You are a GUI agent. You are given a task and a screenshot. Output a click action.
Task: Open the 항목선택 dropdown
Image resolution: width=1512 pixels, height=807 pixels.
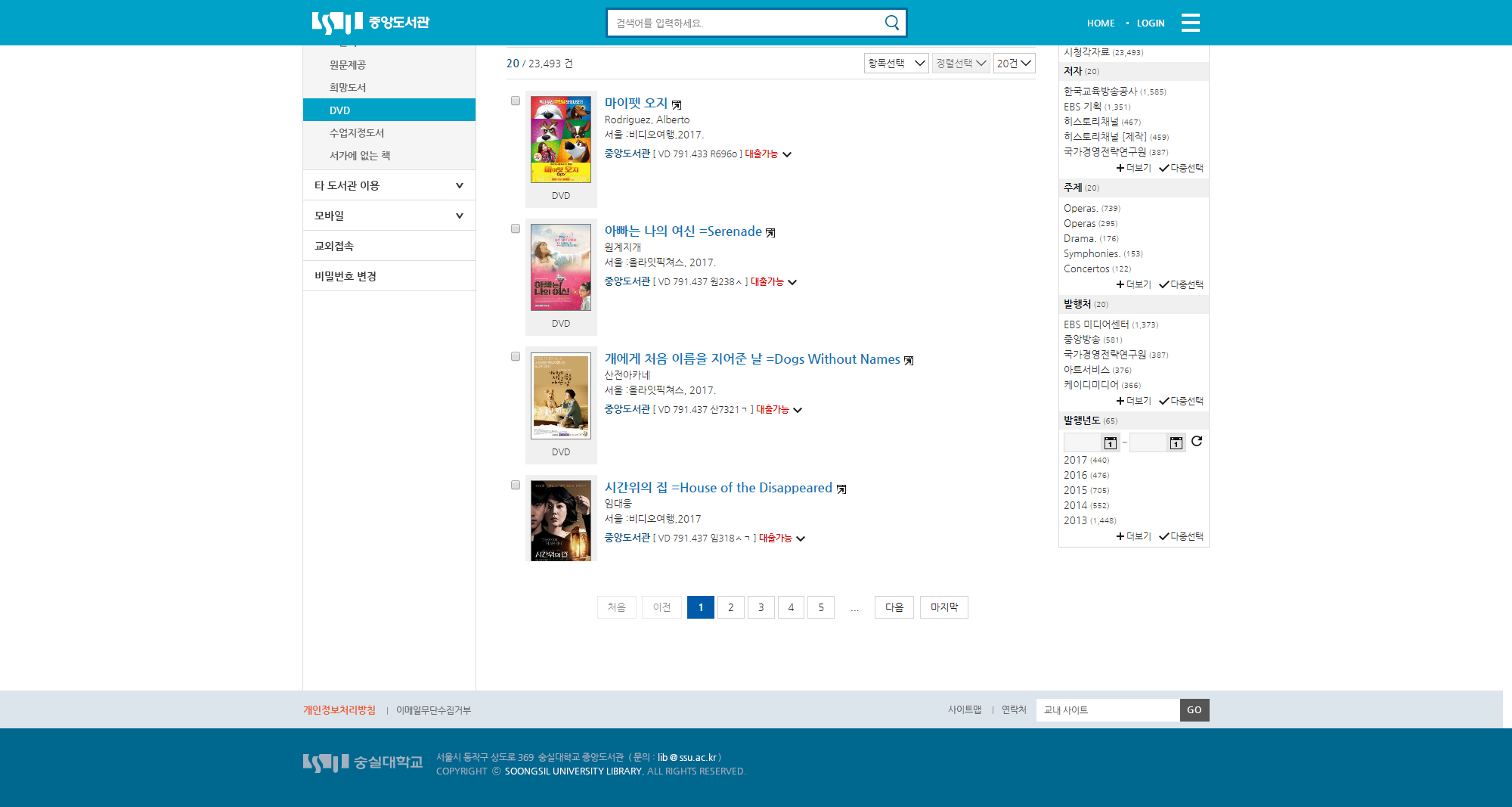pos(896,64)
